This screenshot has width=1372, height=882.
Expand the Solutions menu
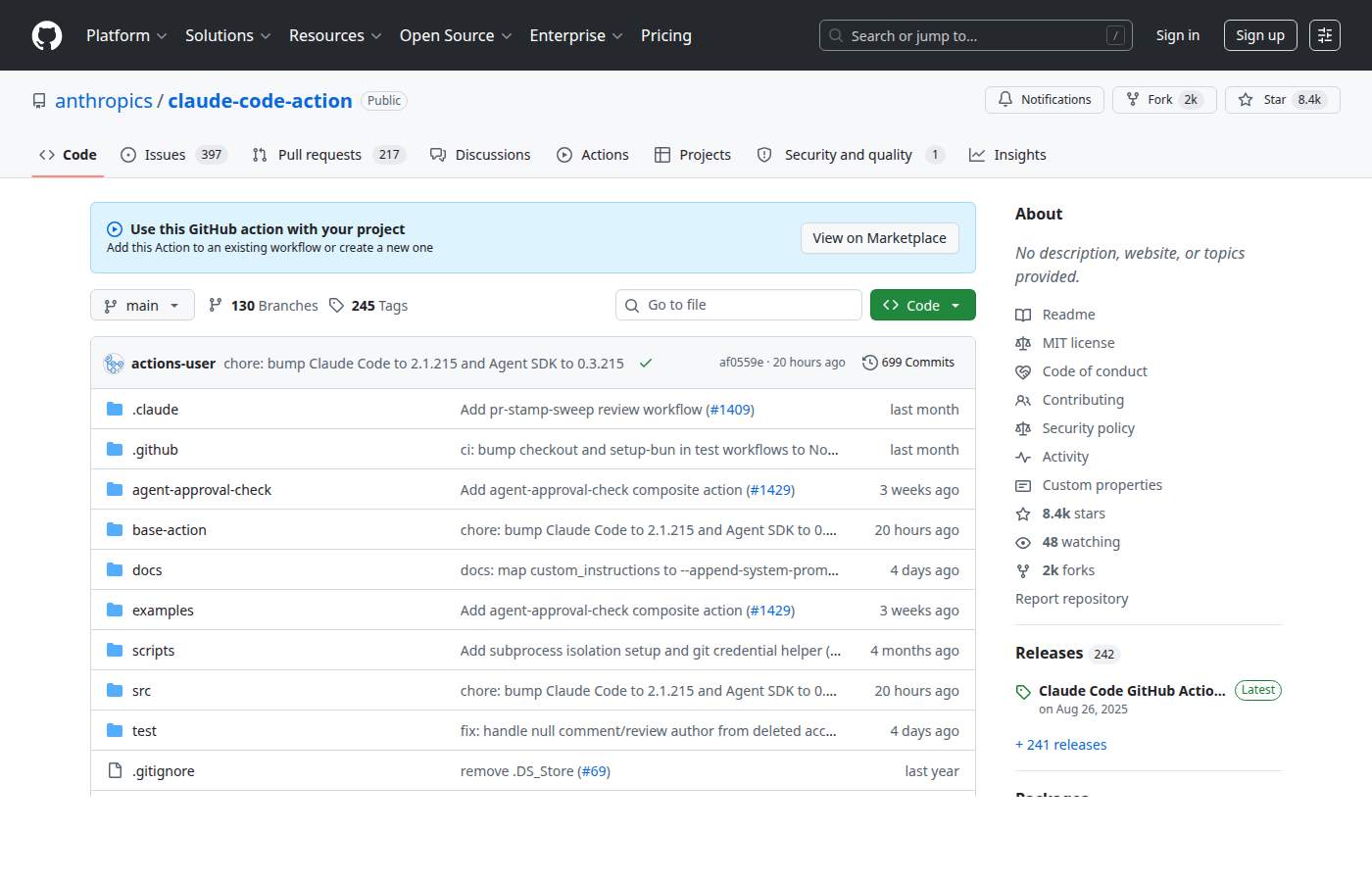point(228,35)
